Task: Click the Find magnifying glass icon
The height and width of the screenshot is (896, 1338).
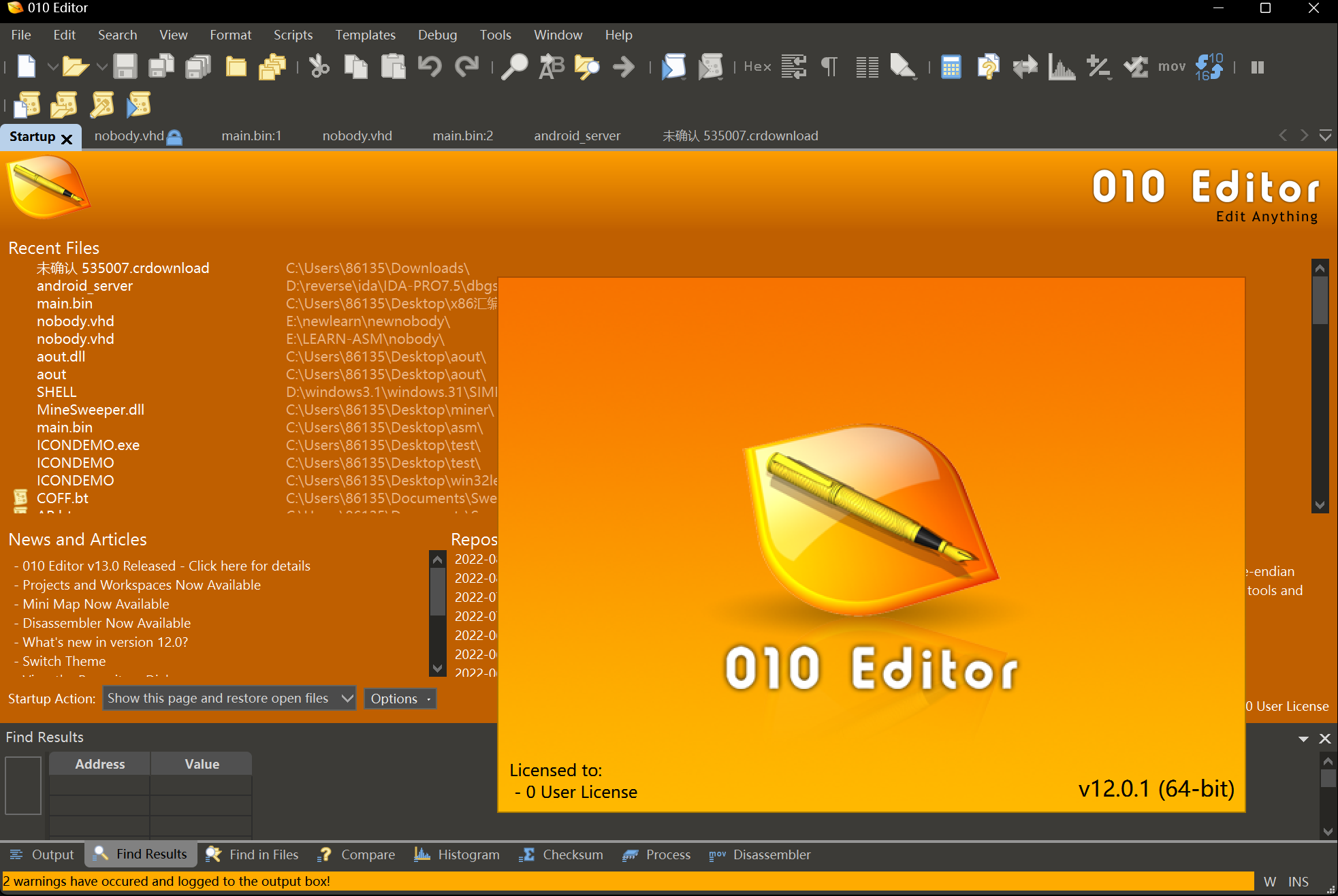Action: click(x=514, y=67)
